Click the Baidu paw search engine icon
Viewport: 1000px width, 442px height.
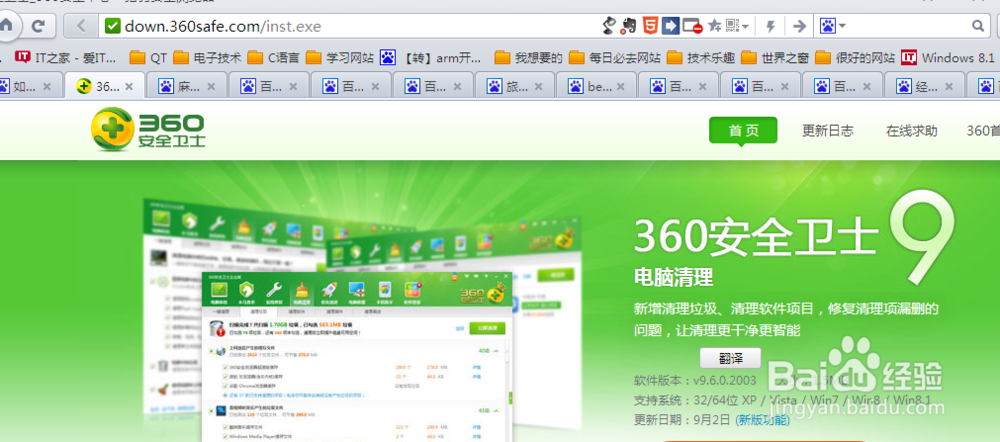pos(828,26)
